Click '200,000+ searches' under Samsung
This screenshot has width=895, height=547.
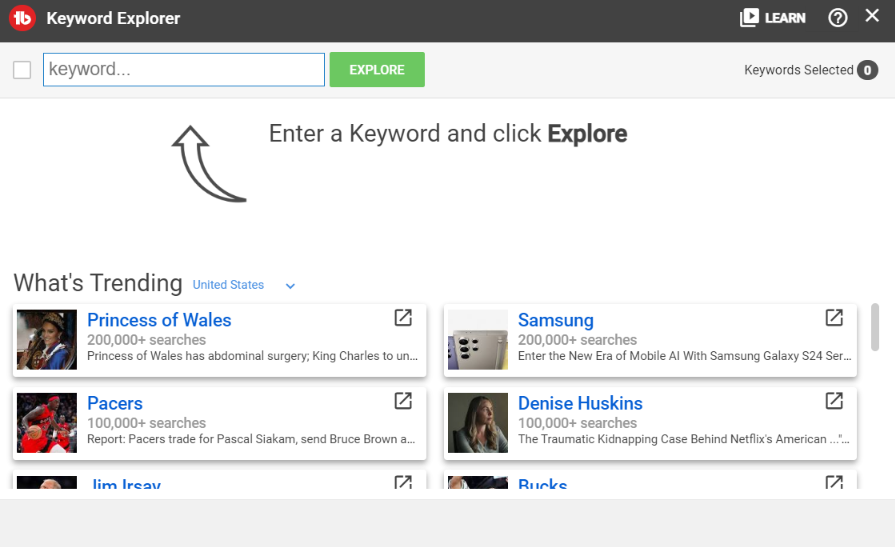coord(577,340)
